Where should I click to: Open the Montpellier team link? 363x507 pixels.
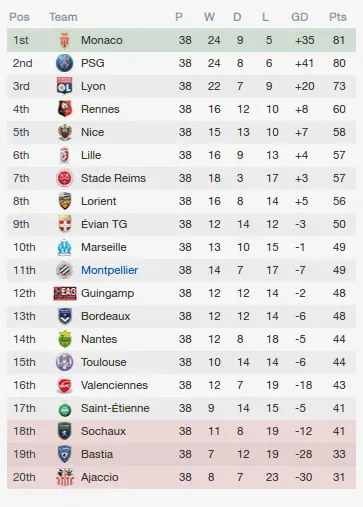110,270
